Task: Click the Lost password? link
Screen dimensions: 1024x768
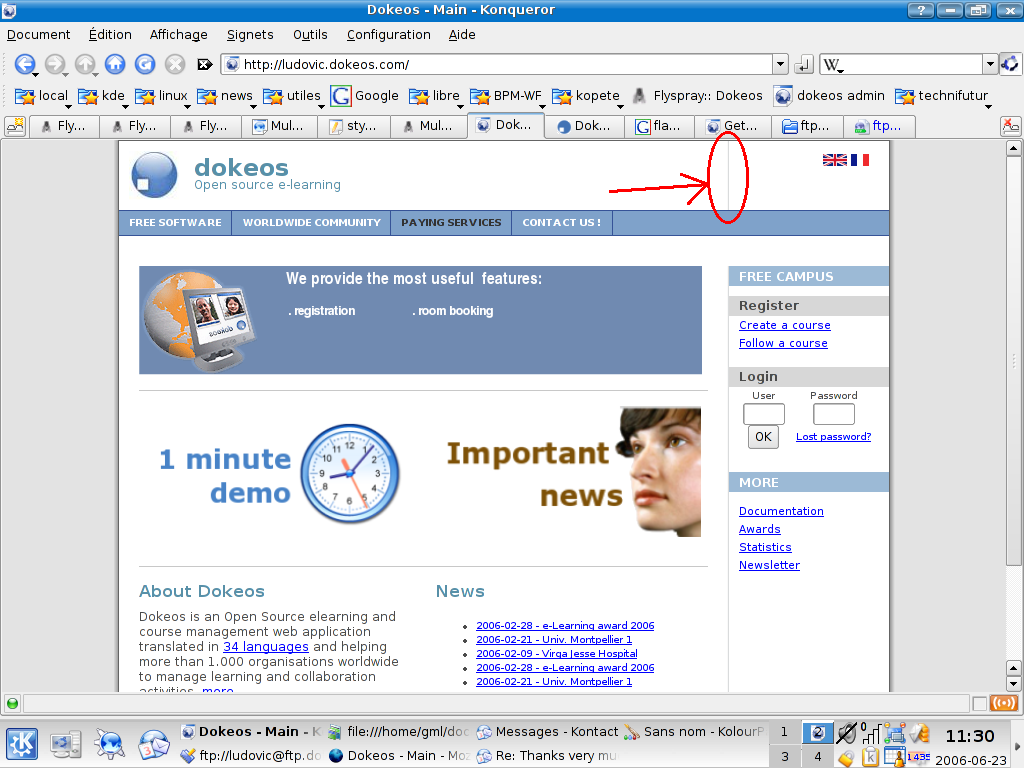Action: click(x=833, y=437)
